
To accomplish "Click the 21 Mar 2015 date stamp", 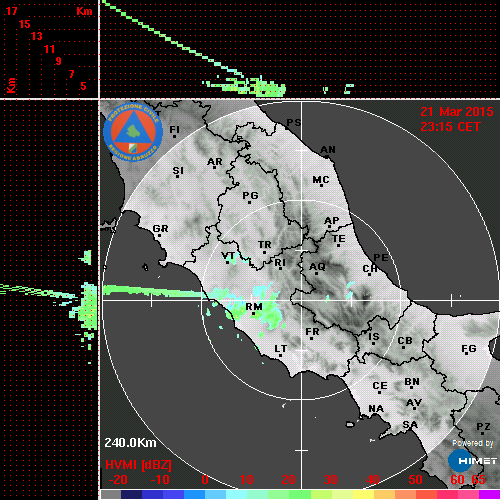I will (457, 112).
